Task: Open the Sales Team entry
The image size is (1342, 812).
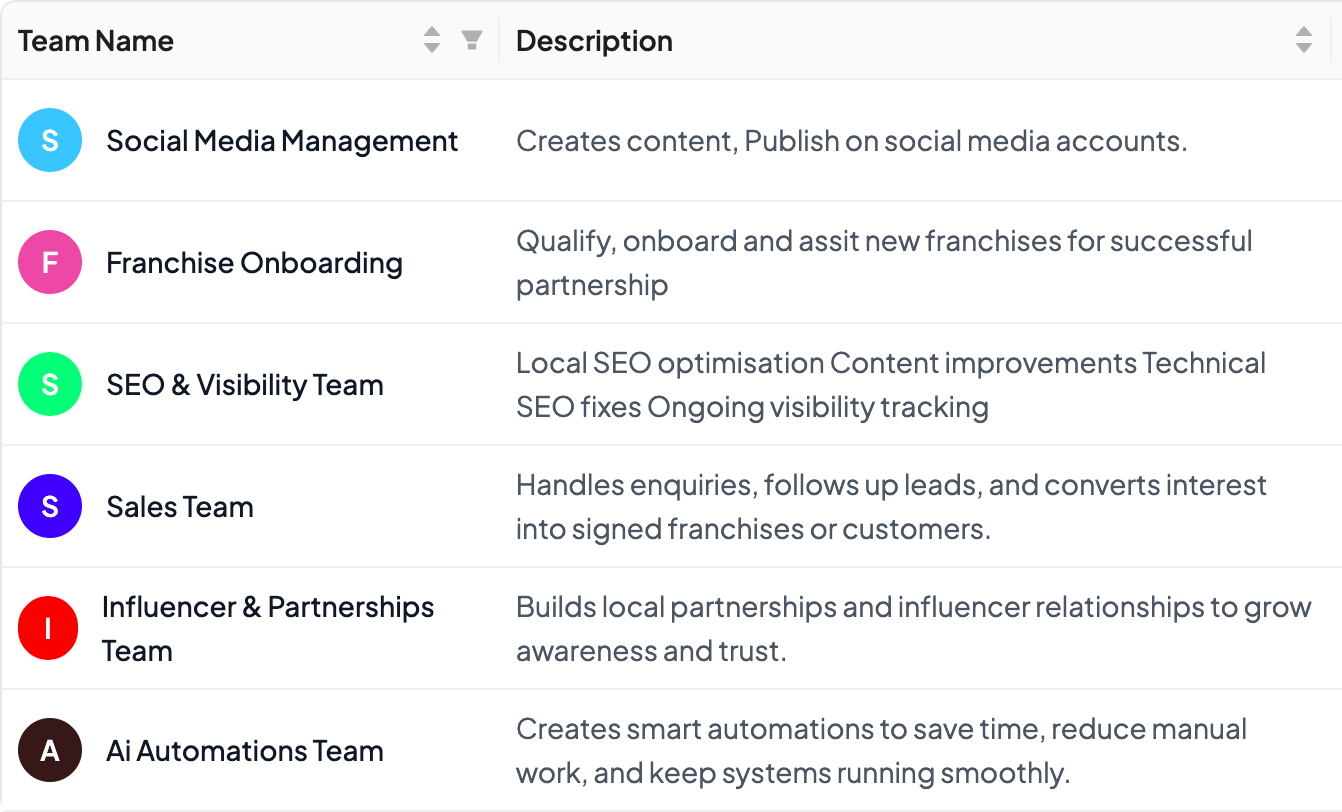Action: 180,506
